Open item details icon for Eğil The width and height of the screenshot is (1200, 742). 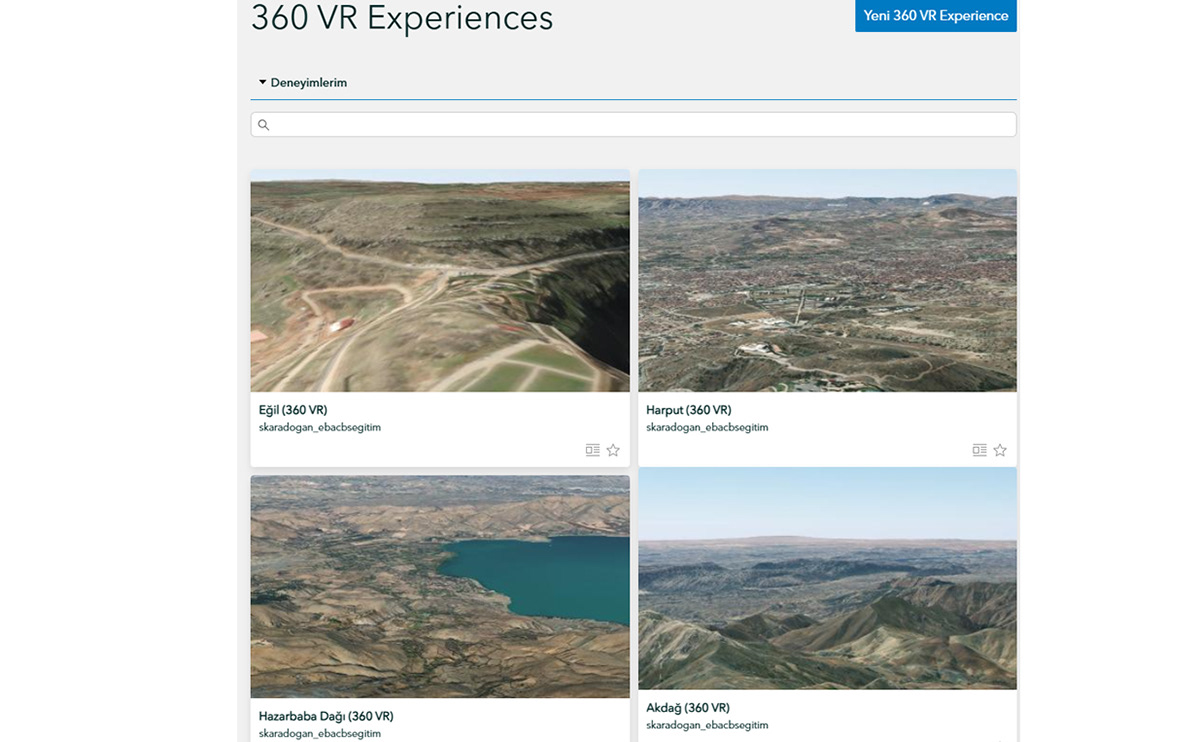[593, 450]
